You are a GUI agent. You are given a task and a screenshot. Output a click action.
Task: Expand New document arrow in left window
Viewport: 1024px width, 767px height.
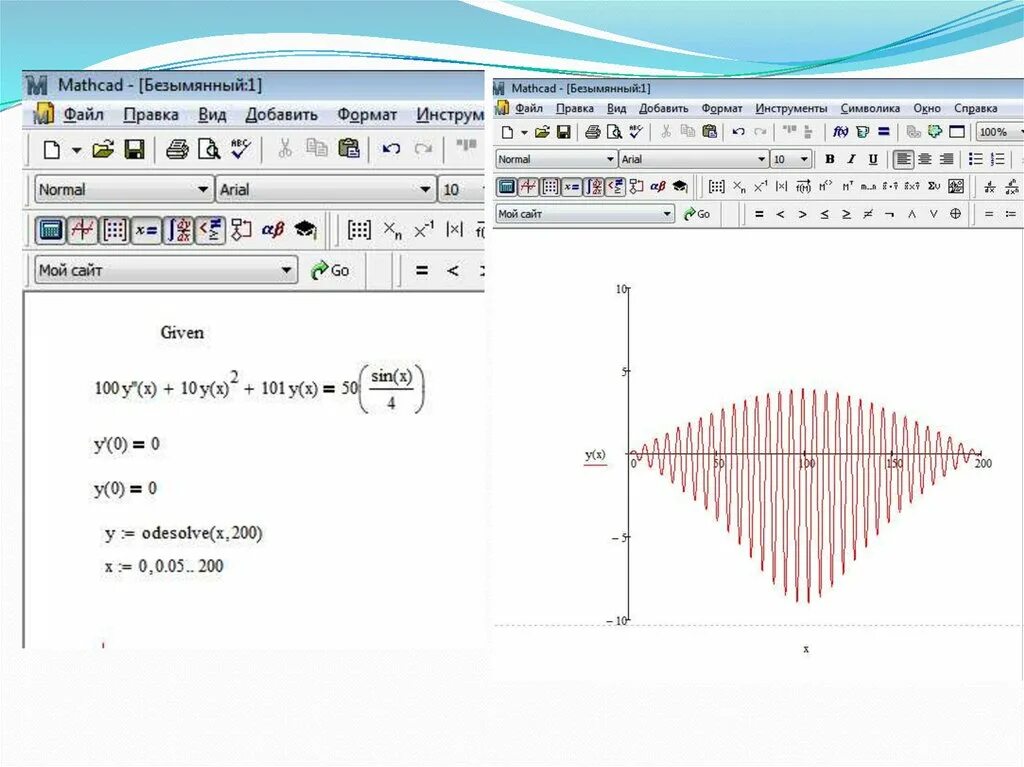[76, 150]
